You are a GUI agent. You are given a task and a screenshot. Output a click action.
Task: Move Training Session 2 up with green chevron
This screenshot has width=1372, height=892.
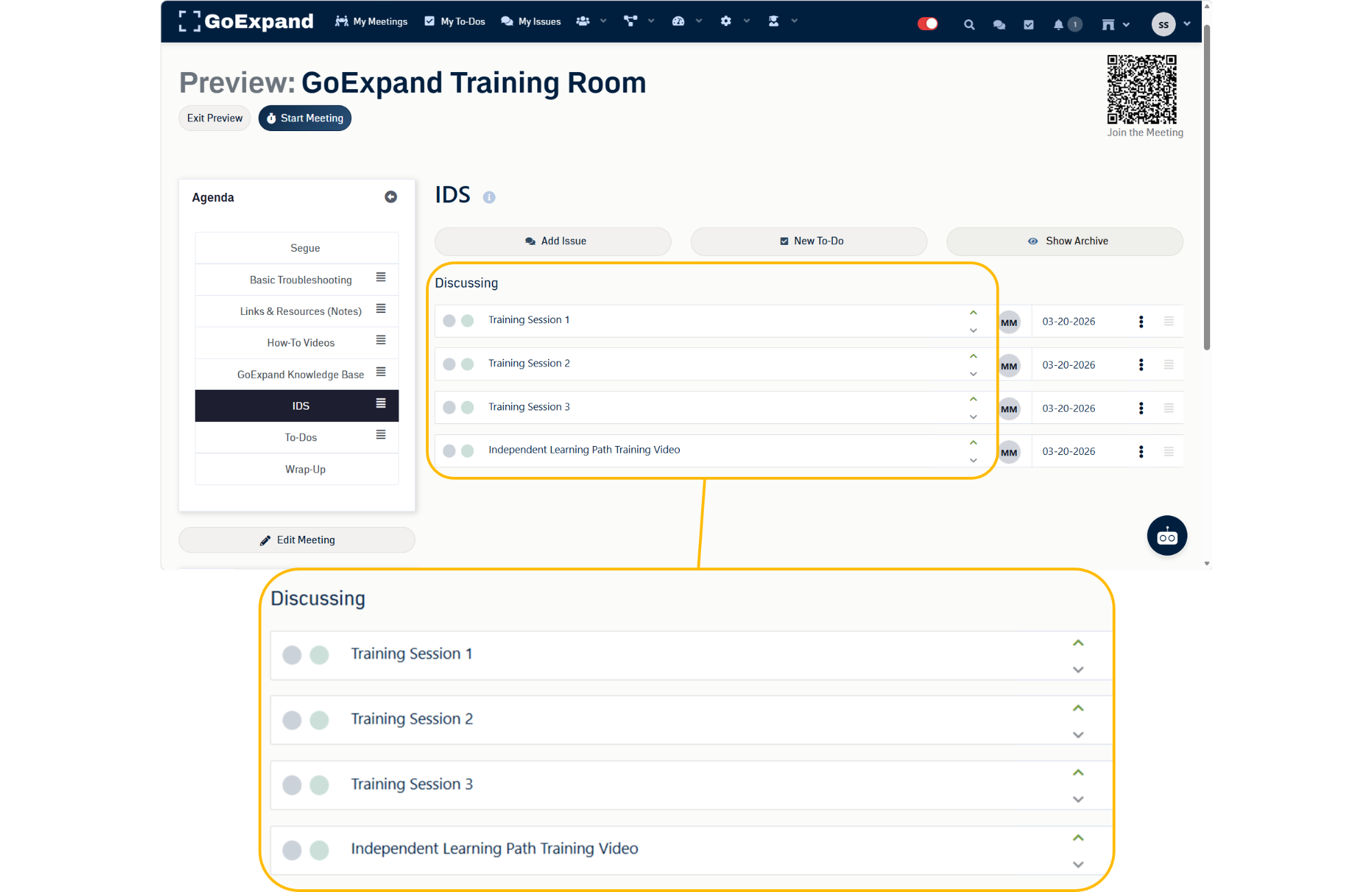973,356
